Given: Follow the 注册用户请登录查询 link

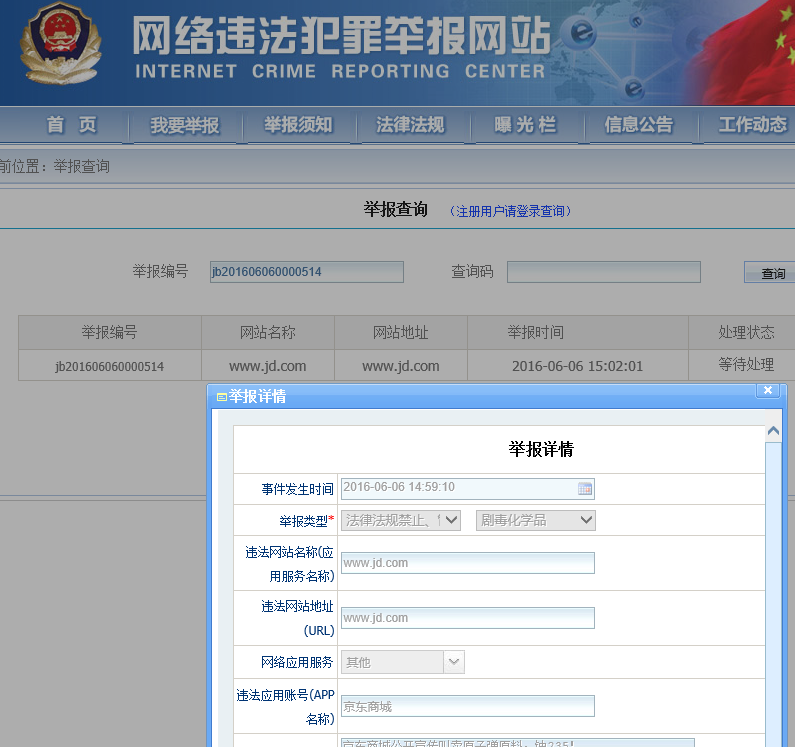Looking at the screenshot, I should pyautogui.click(x=511, y=211).
